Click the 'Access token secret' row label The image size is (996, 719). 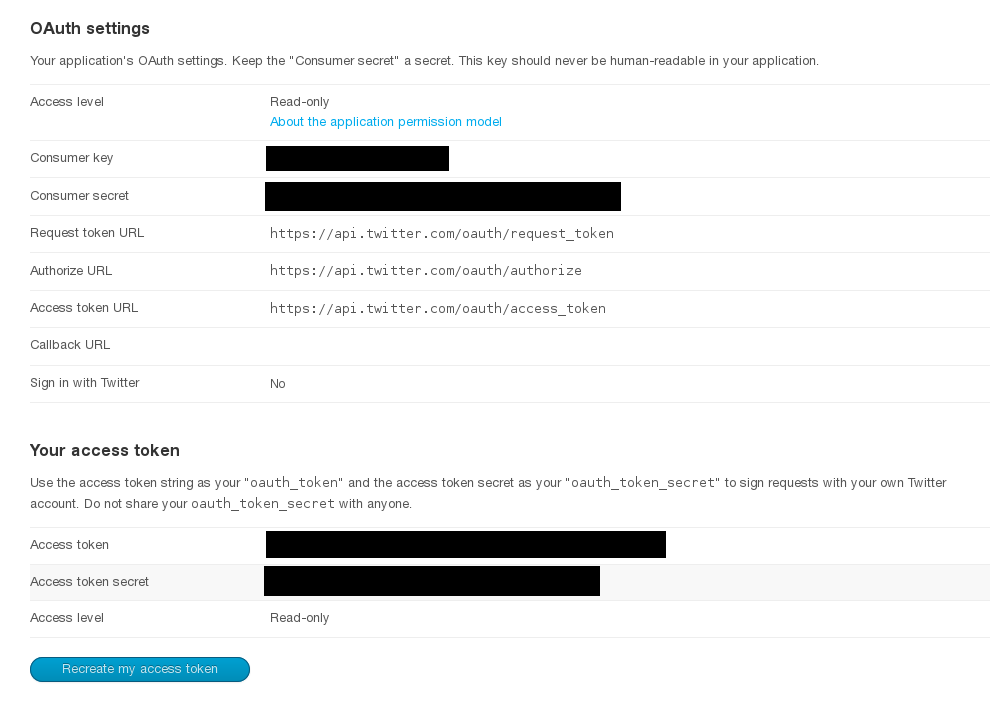tap(90, 581)
